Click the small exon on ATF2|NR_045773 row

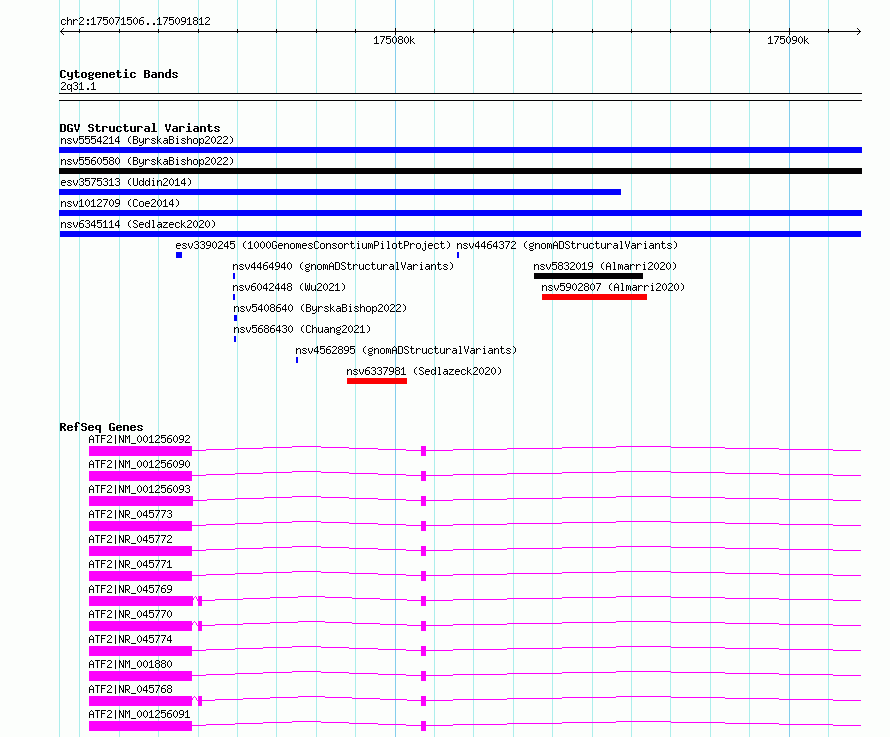pos(423,526)
